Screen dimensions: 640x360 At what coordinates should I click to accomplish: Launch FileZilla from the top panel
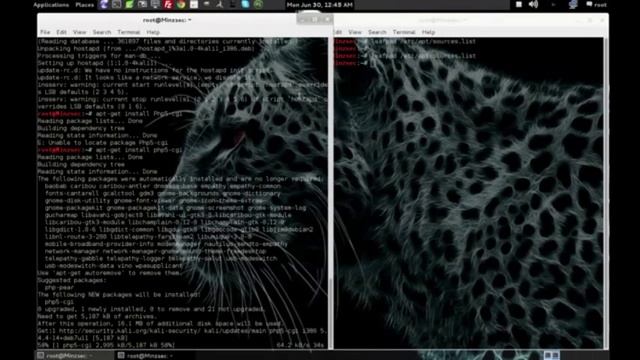tap(168, 4)
